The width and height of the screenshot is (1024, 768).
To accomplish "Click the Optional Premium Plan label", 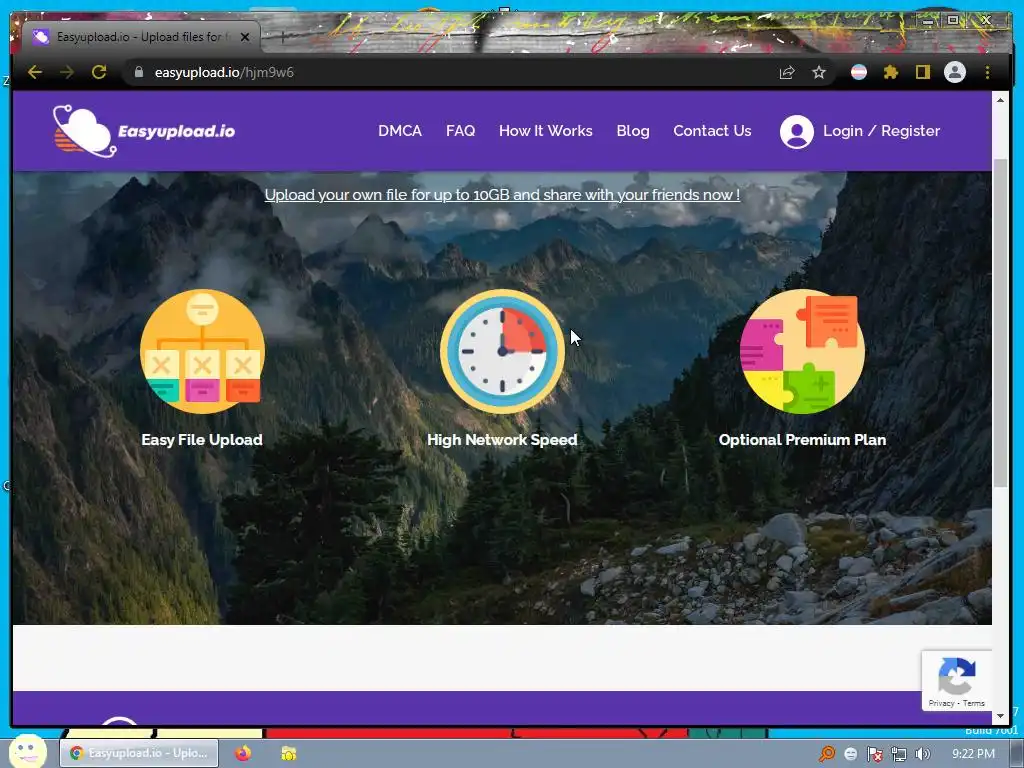I will pyautogui.click(x=803, y=440).
